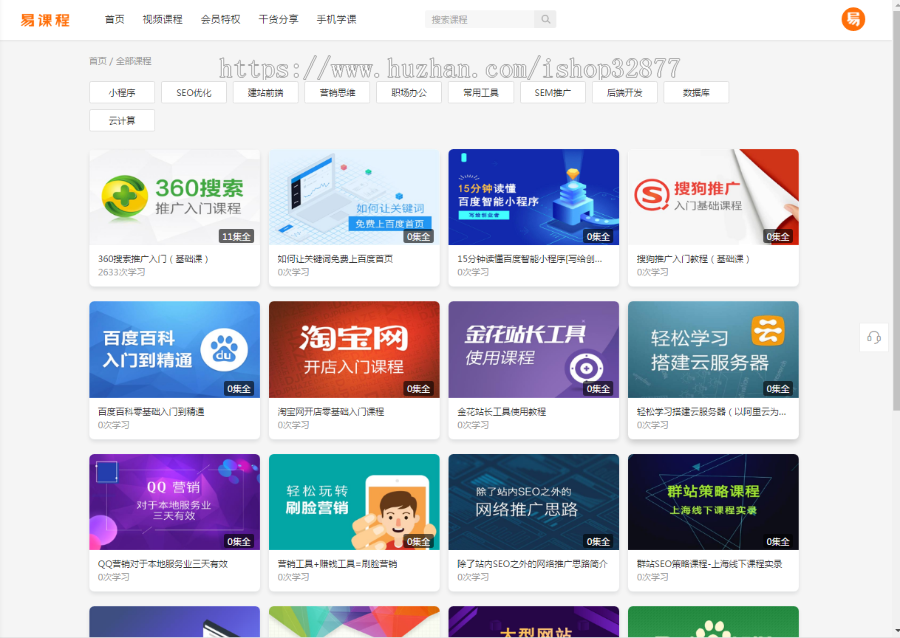Open the 会员特权 page
The height and width of the screenshot is (638, 900).
pos(222,18)
